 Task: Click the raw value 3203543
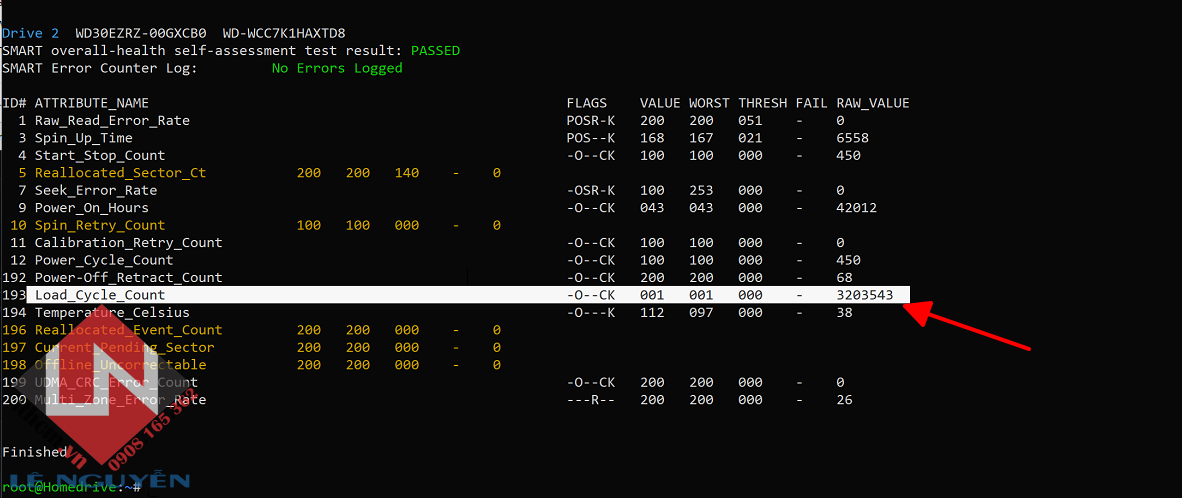tap(864, 295)
